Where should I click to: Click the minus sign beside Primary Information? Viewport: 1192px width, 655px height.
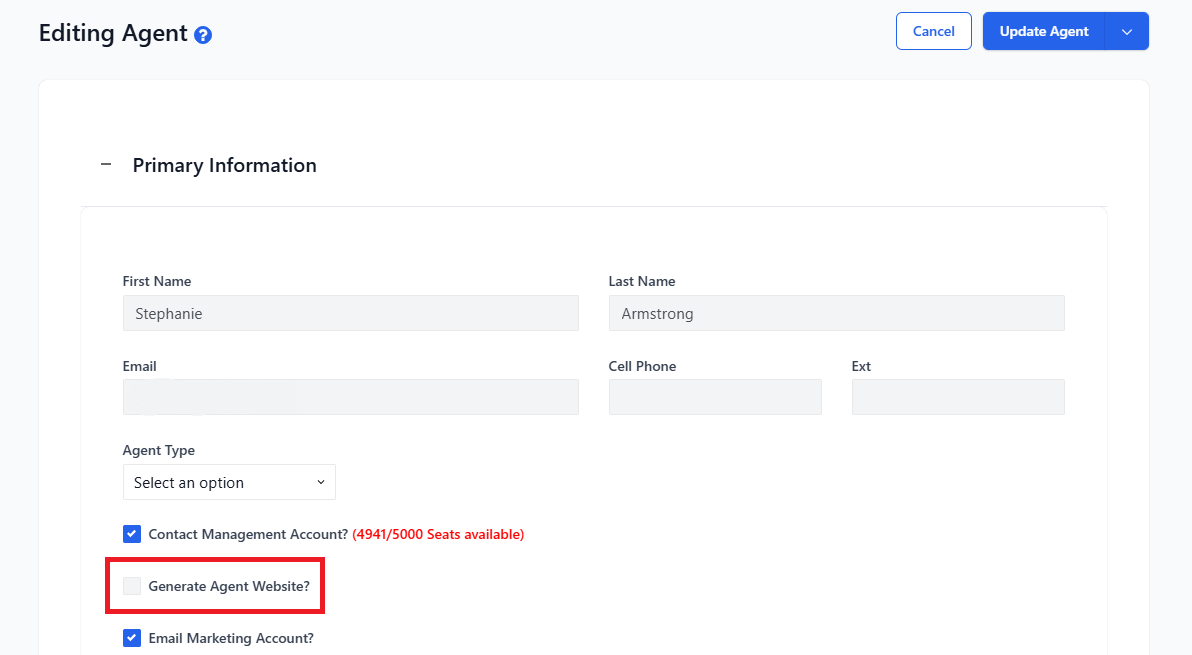coord(105,165)
